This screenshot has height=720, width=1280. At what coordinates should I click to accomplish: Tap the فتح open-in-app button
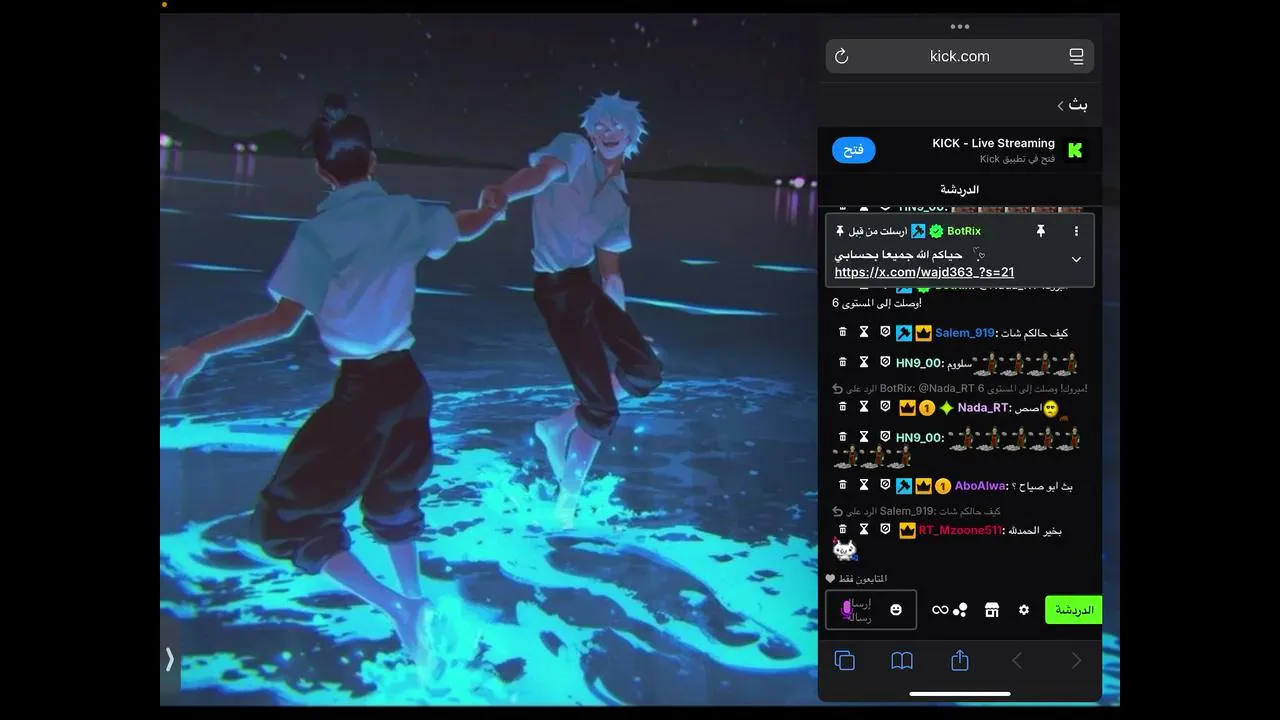click(x=854, y=150)
